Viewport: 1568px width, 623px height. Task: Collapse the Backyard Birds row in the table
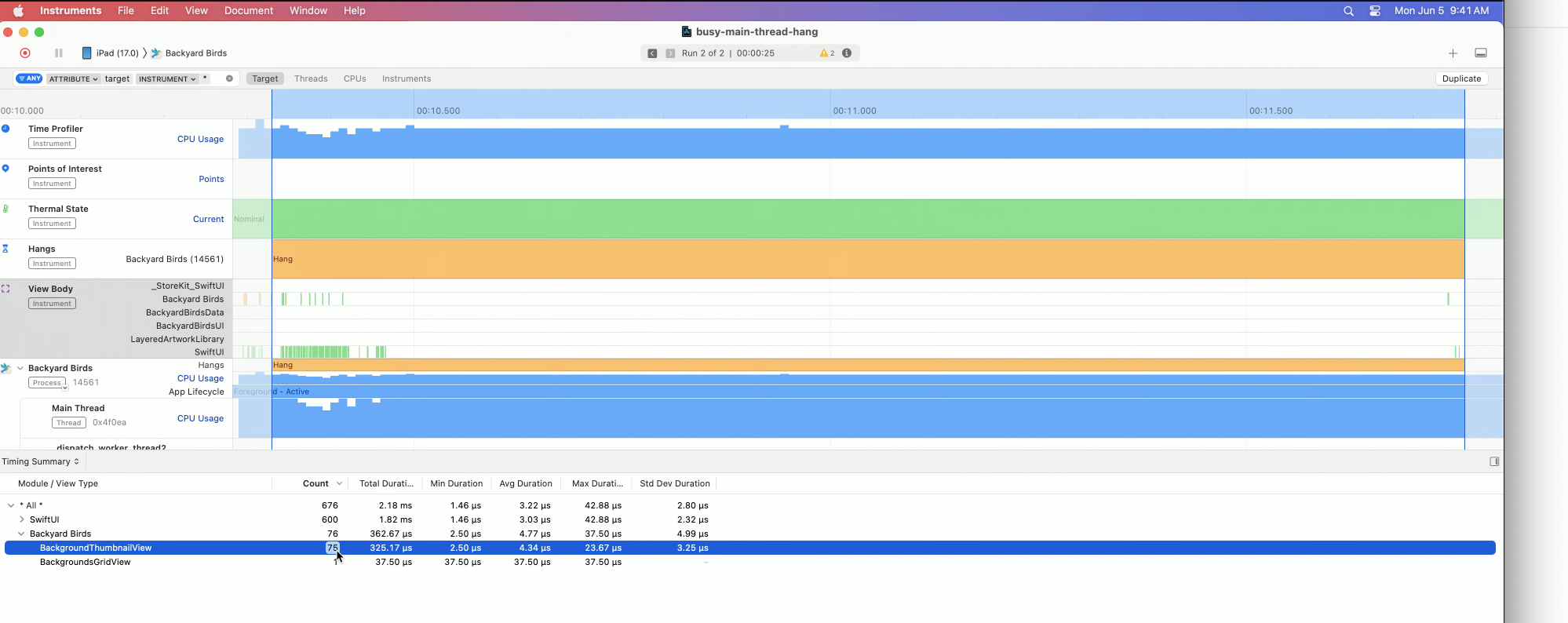click(22, 534)
